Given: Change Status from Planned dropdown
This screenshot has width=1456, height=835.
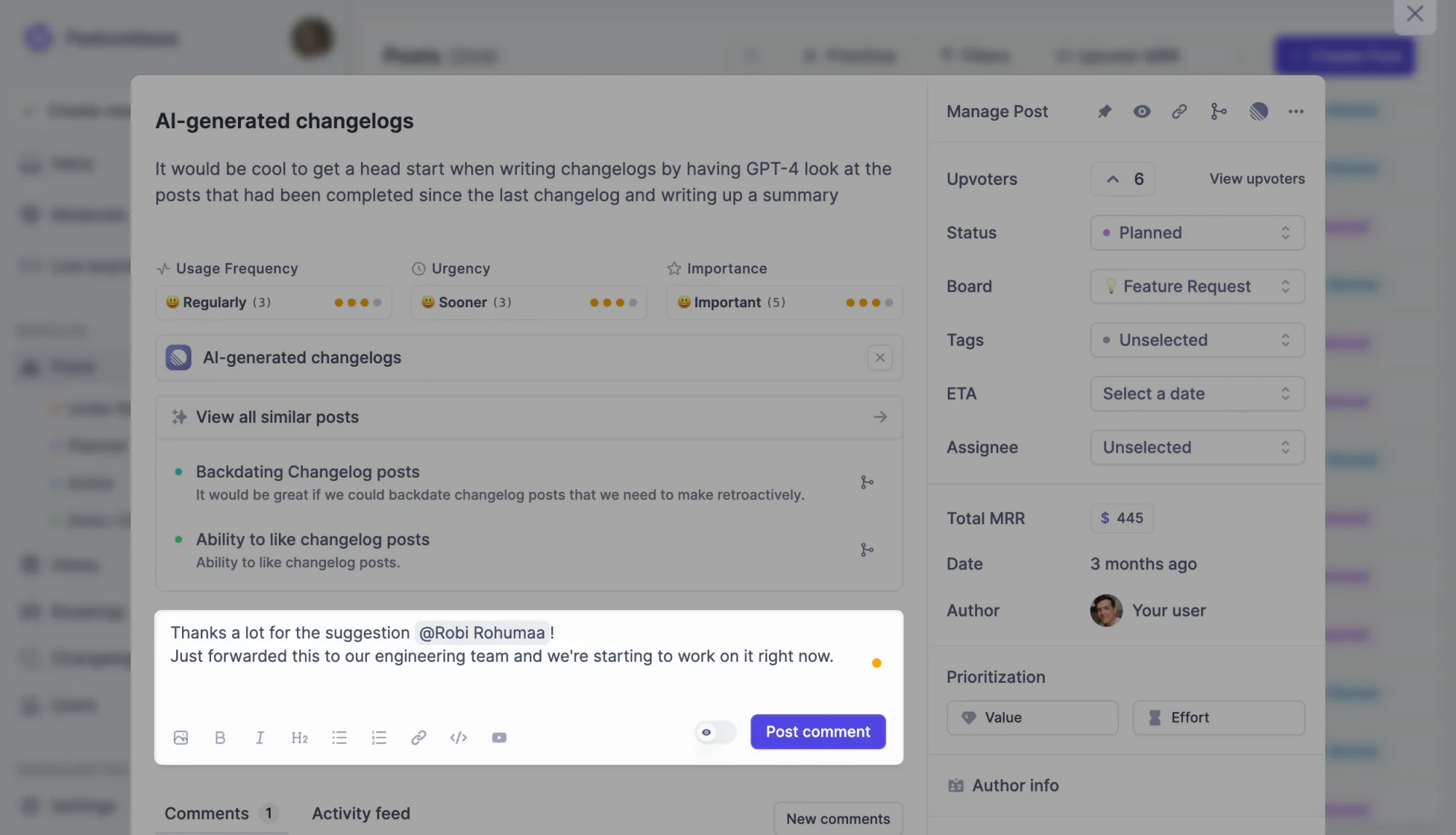Looking at the screenshot, I should coord(1197,233).
